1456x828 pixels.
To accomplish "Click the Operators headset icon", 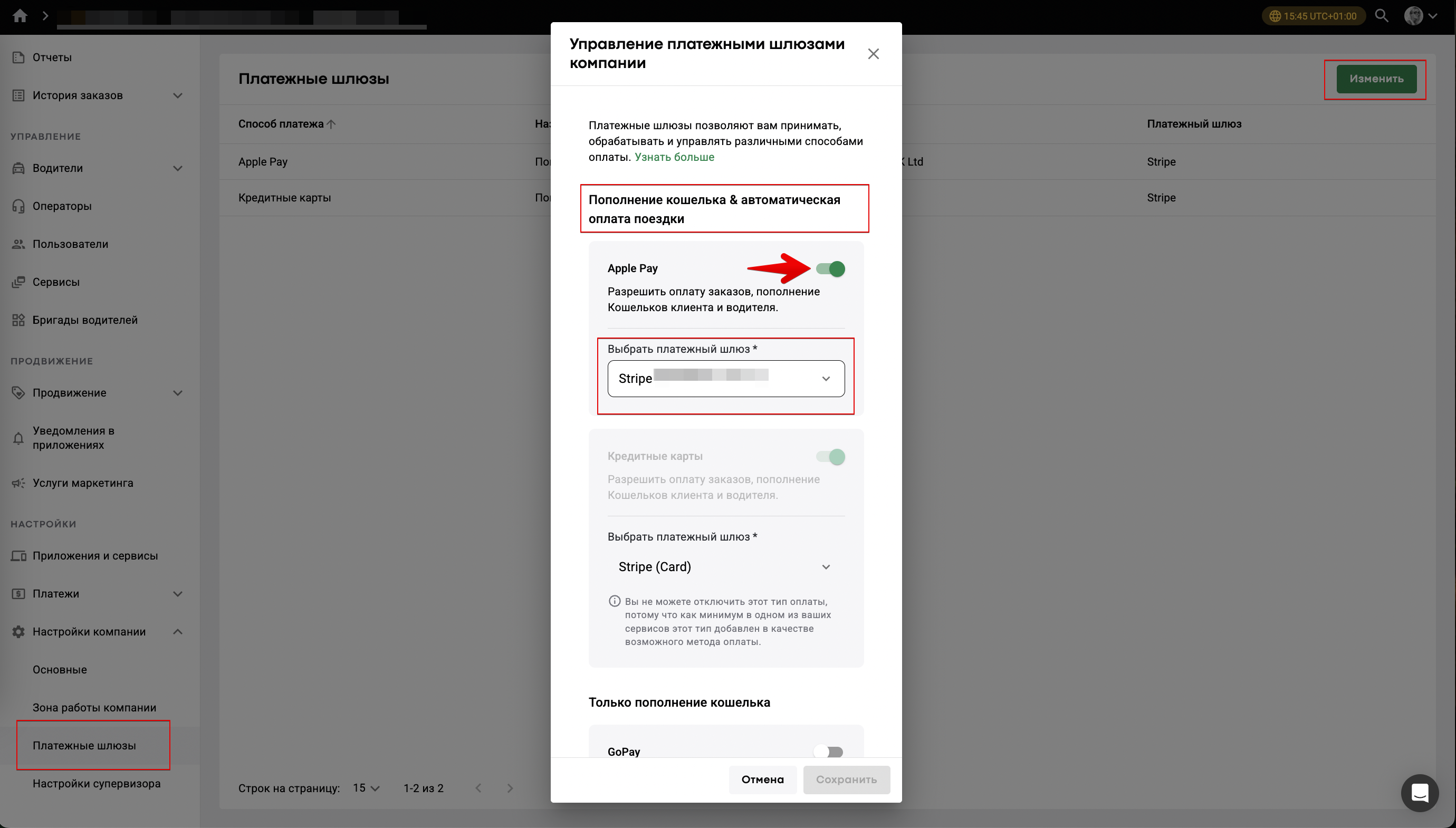I will coord(18,206).
